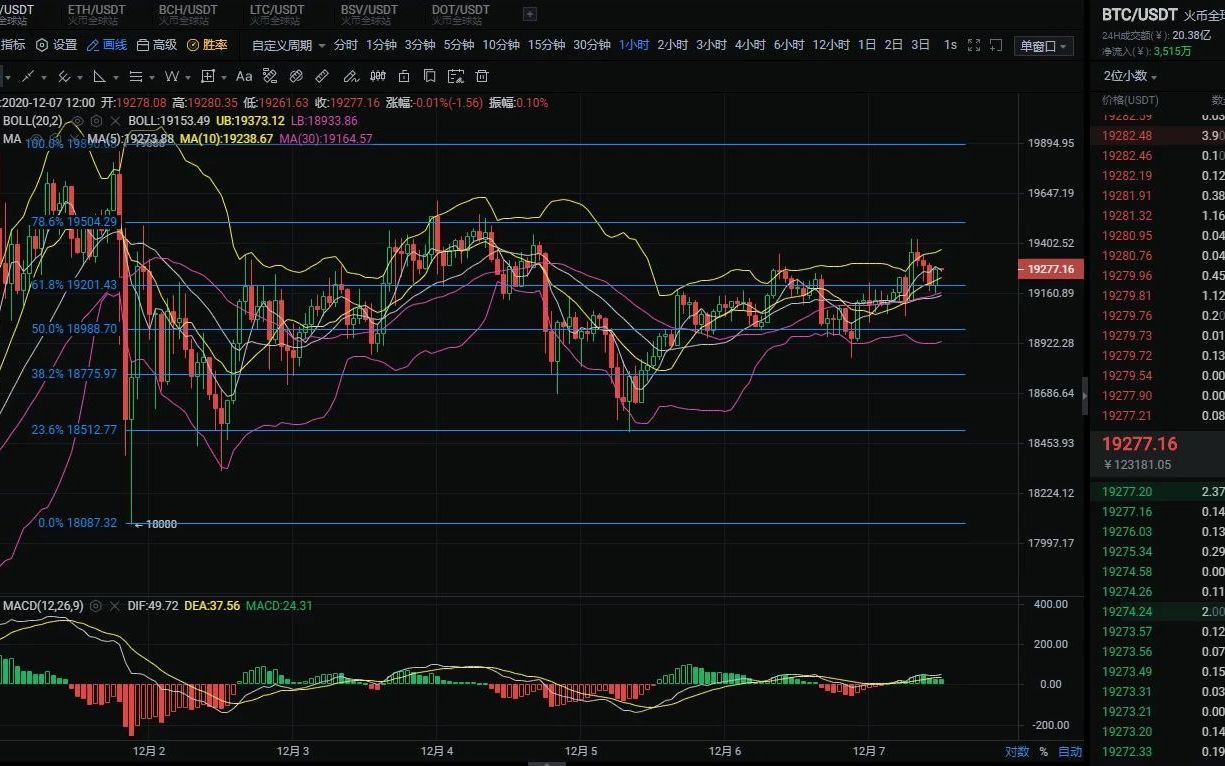Screen dimensions: 1225x766
Task: Click the link-style drawing tool icon
Action: 296,77
